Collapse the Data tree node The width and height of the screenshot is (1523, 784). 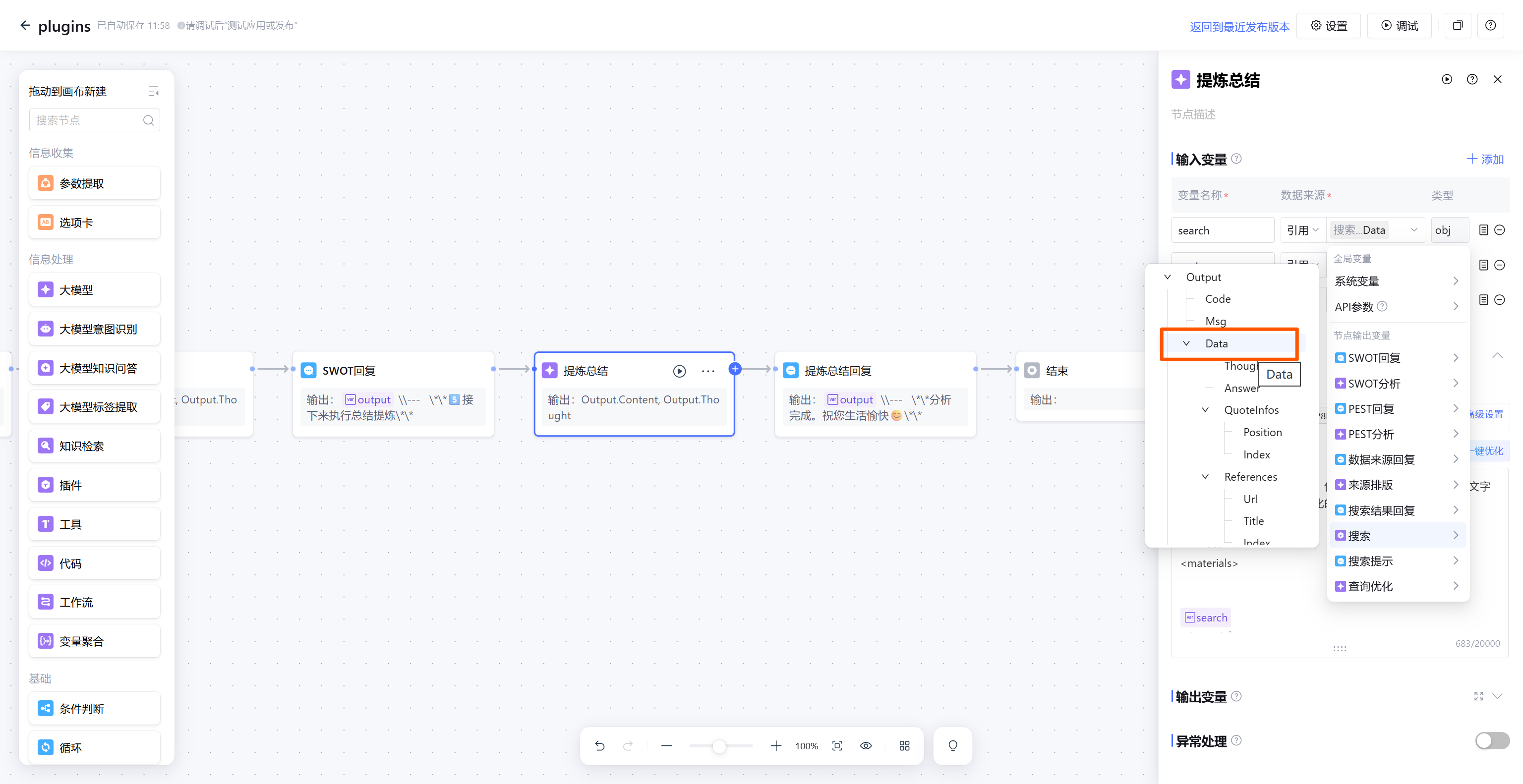pyautogui.click(x=1186, y=343)
